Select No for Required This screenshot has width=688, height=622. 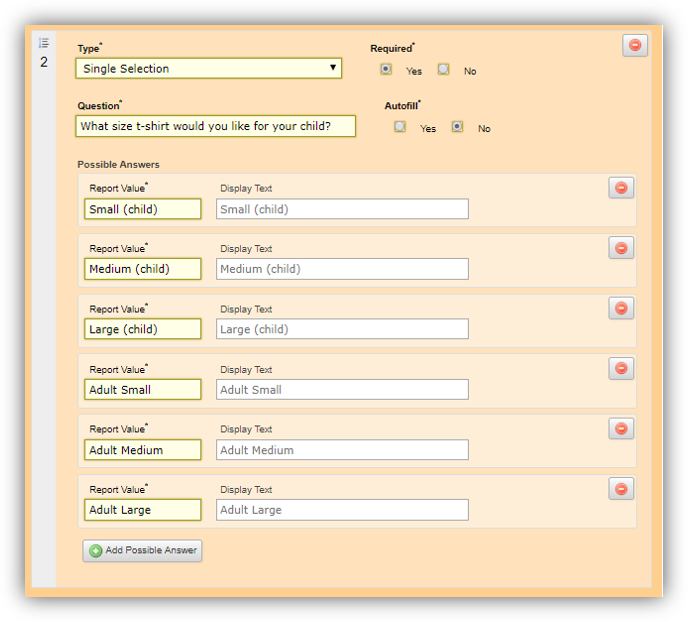point(443,70)
